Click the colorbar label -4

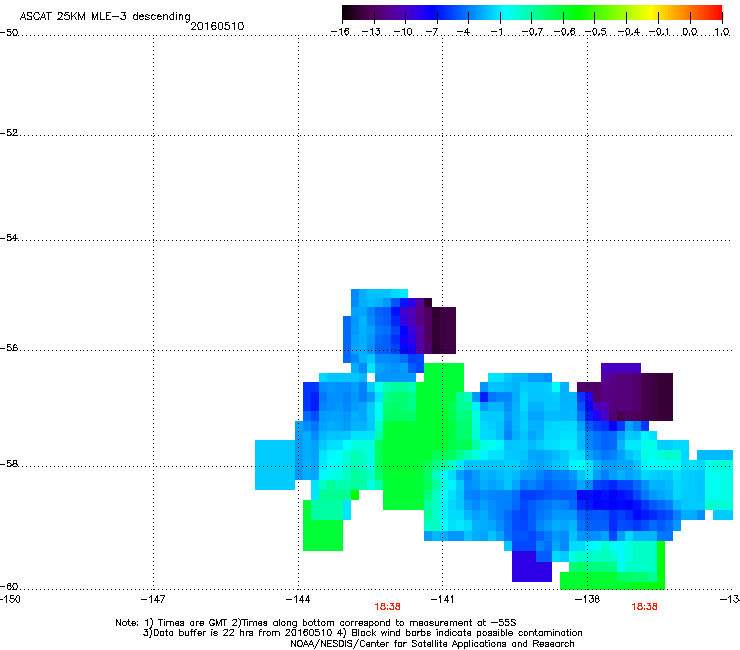pos(463,32)
